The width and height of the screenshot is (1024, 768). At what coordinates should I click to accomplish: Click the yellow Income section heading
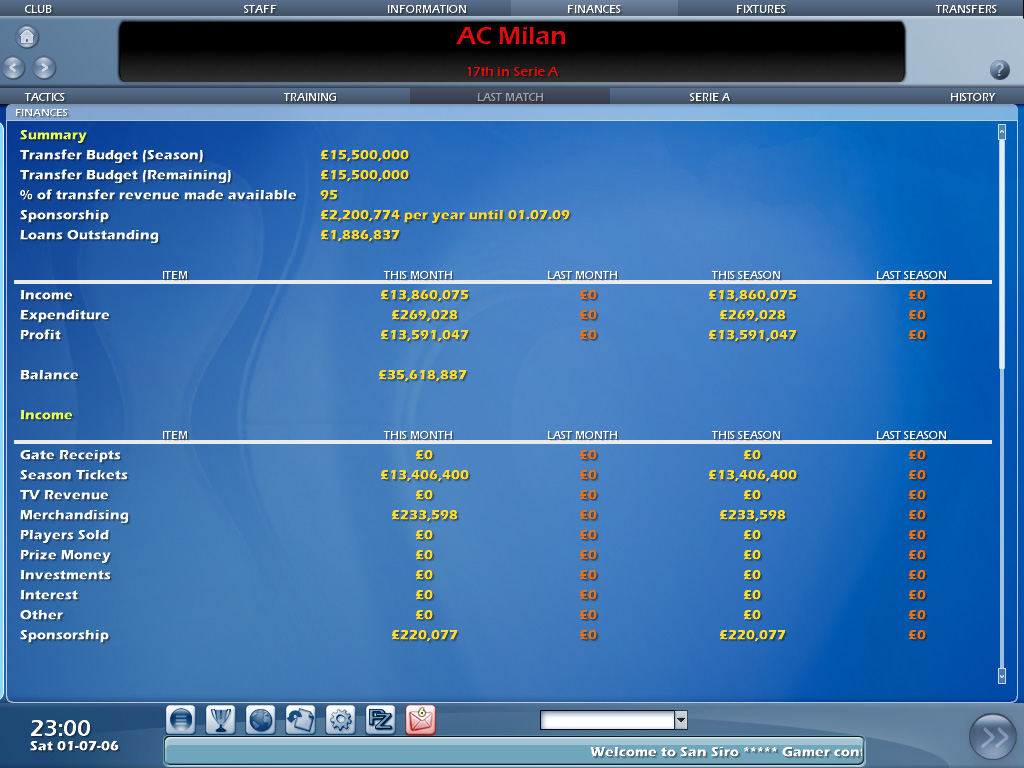(46, 415)
